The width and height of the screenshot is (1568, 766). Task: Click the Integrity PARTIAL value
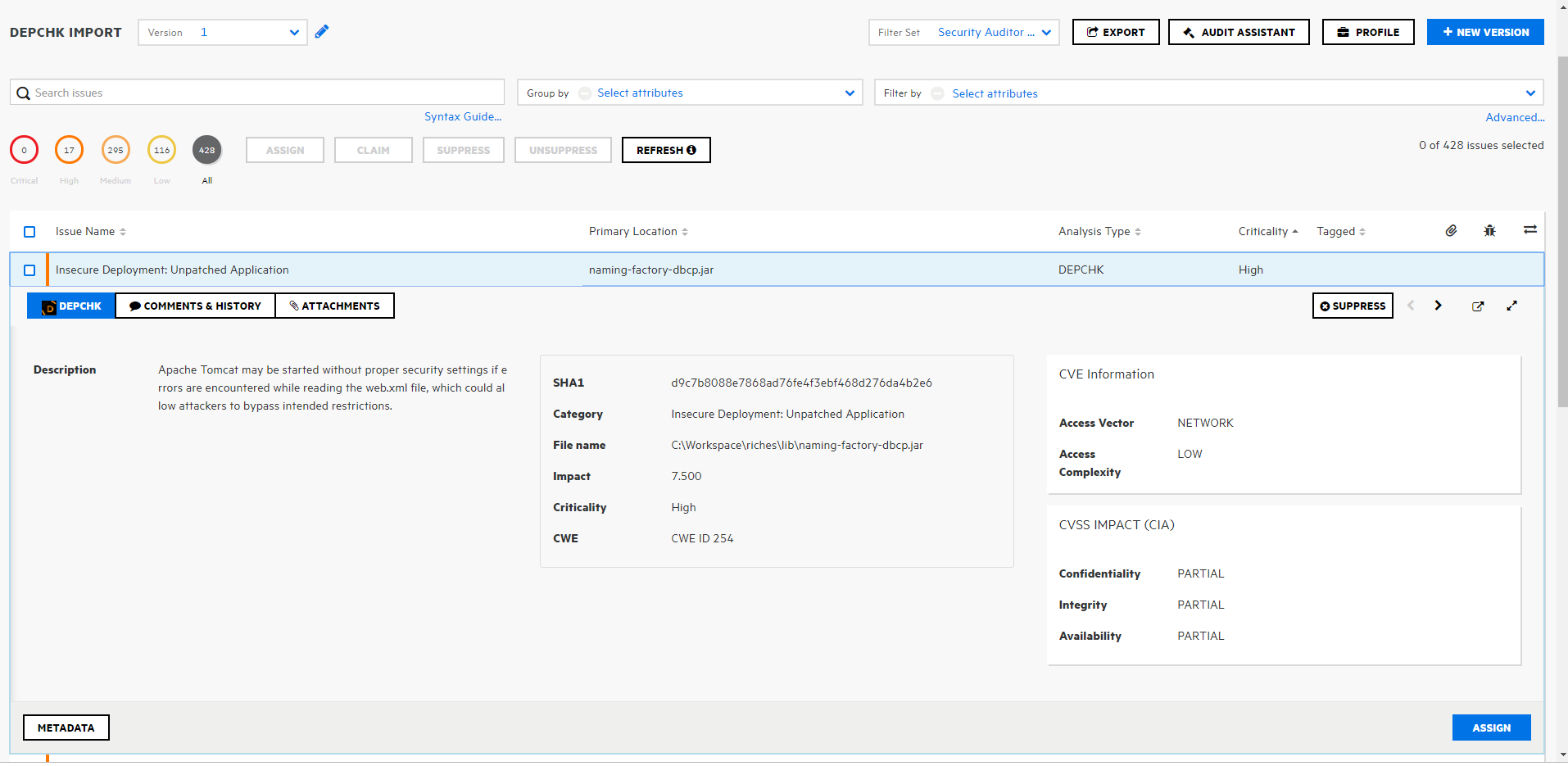pos(1201,605)
